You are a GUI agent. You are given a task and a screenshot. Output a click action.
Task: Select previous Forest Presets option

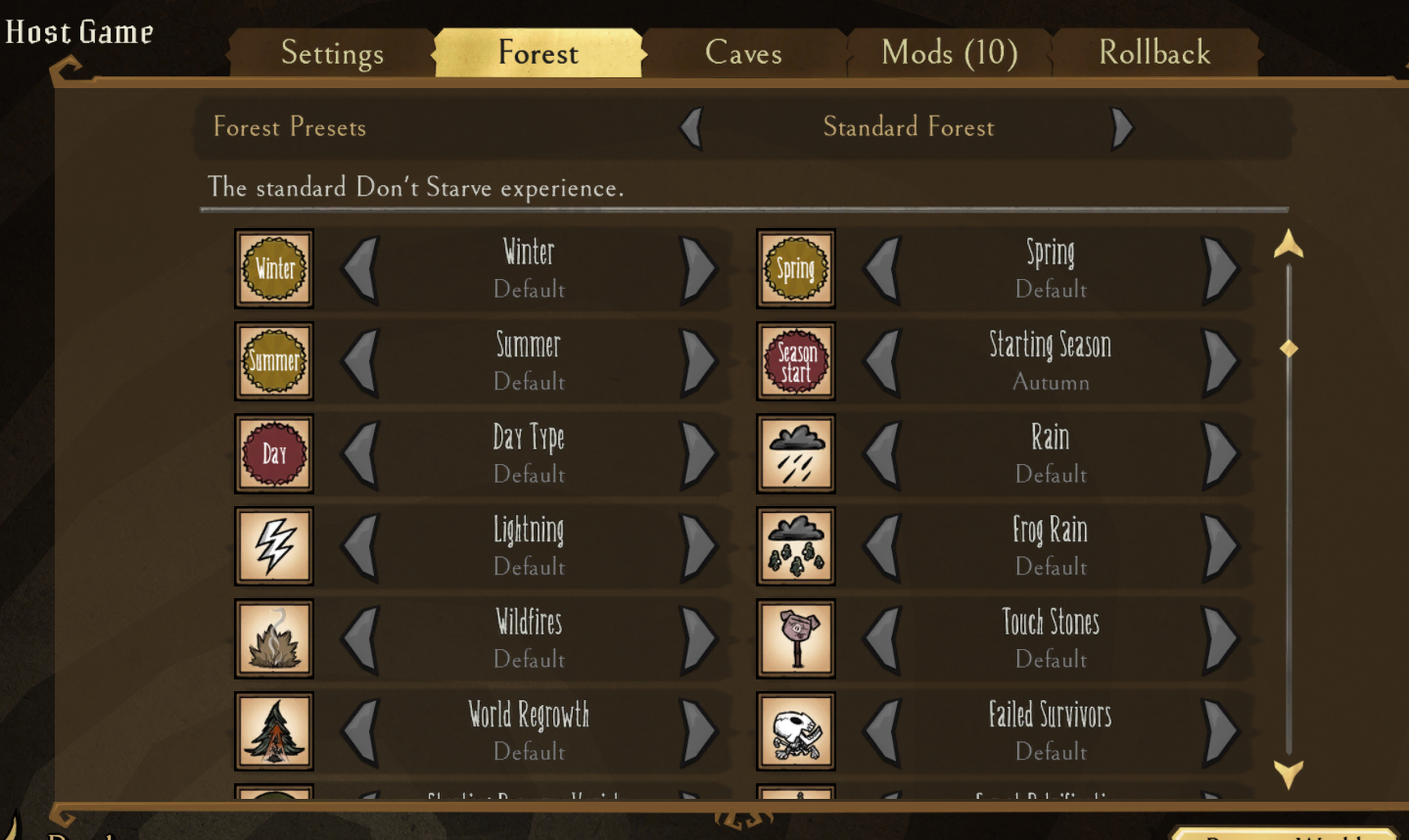[691, 127]
